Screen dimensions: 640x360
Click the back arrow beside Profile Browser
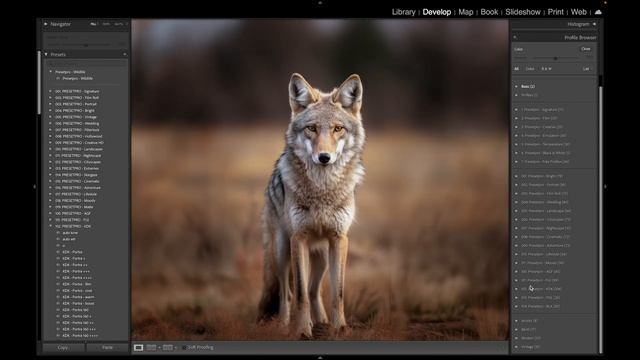515,38
